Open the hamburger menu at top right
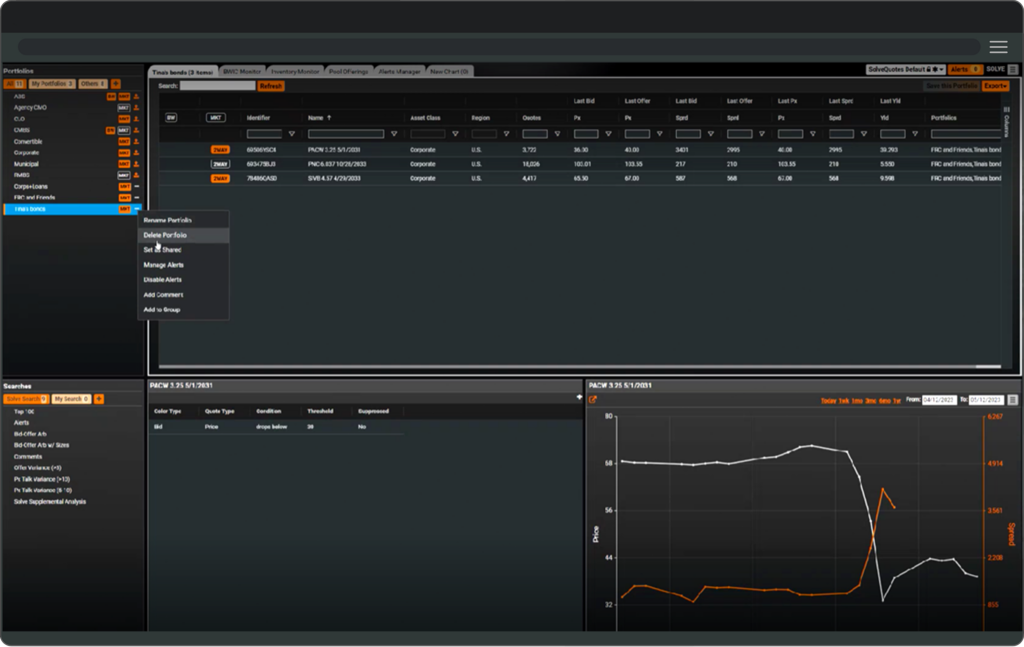1024x647 pixels. click(x=998, y=47)
